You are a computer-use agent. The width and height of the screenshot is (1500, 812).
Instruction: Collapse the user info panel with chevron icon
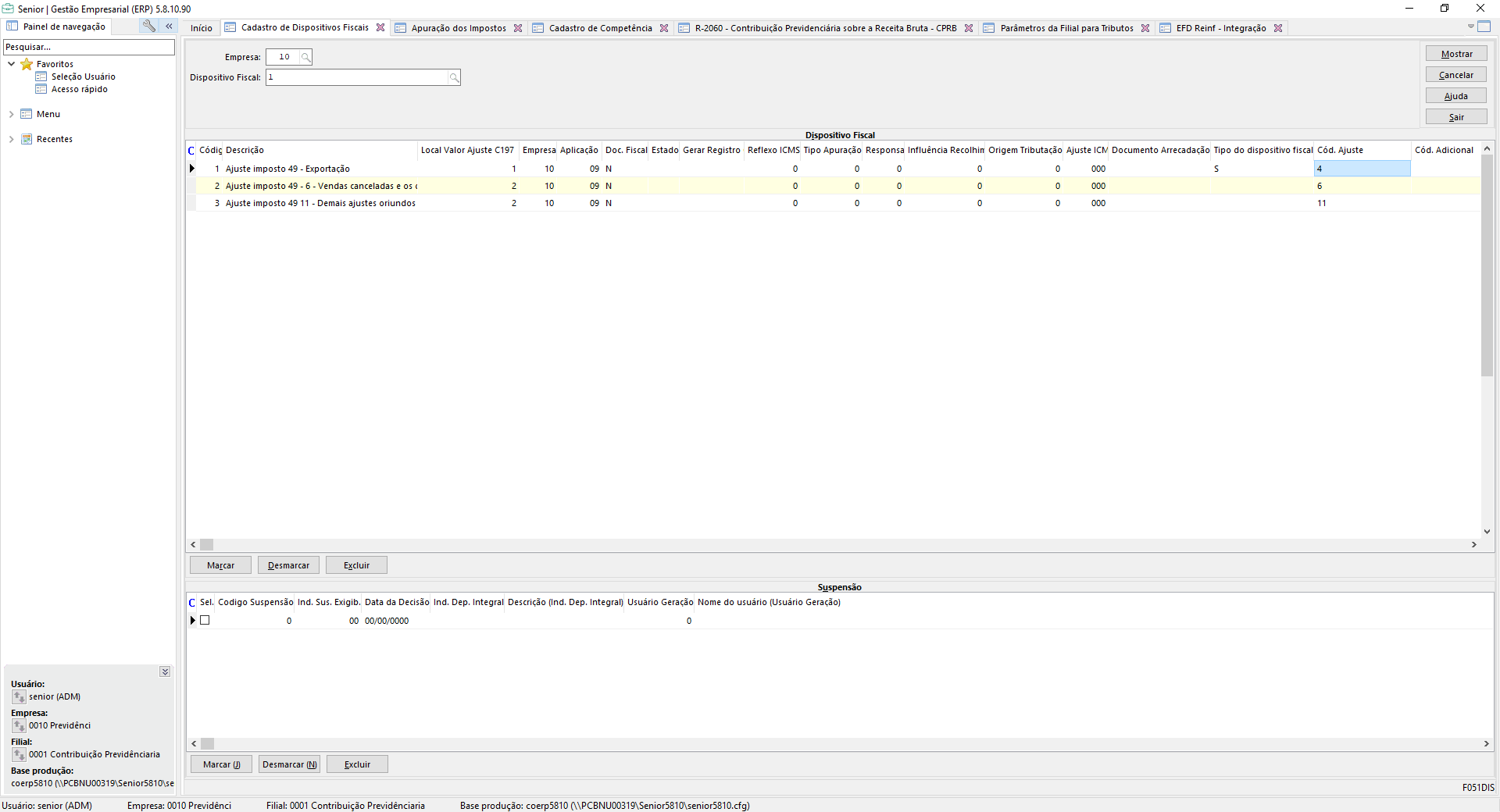[x=165, y=671]
